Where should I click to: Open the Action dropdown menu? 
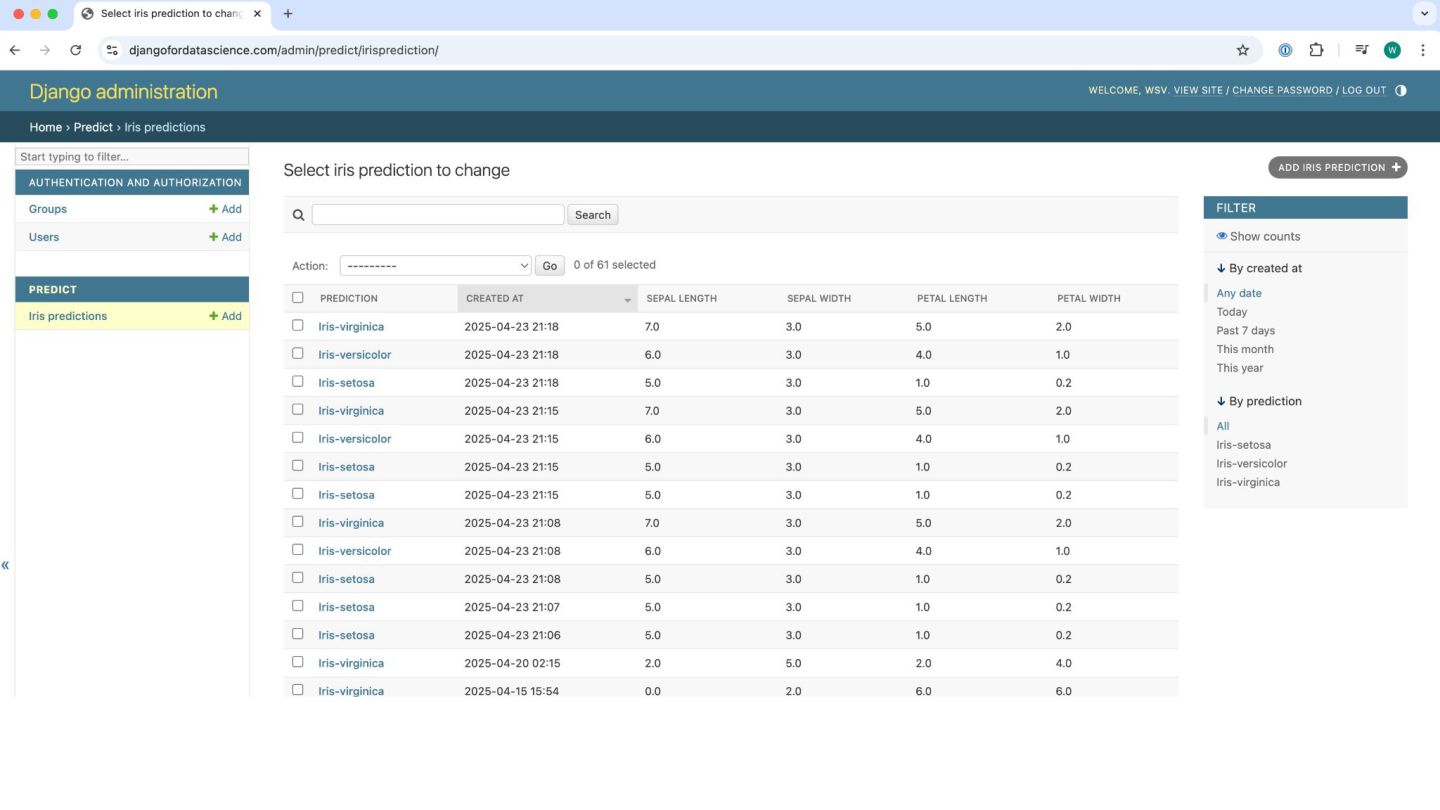click(435, 266)
